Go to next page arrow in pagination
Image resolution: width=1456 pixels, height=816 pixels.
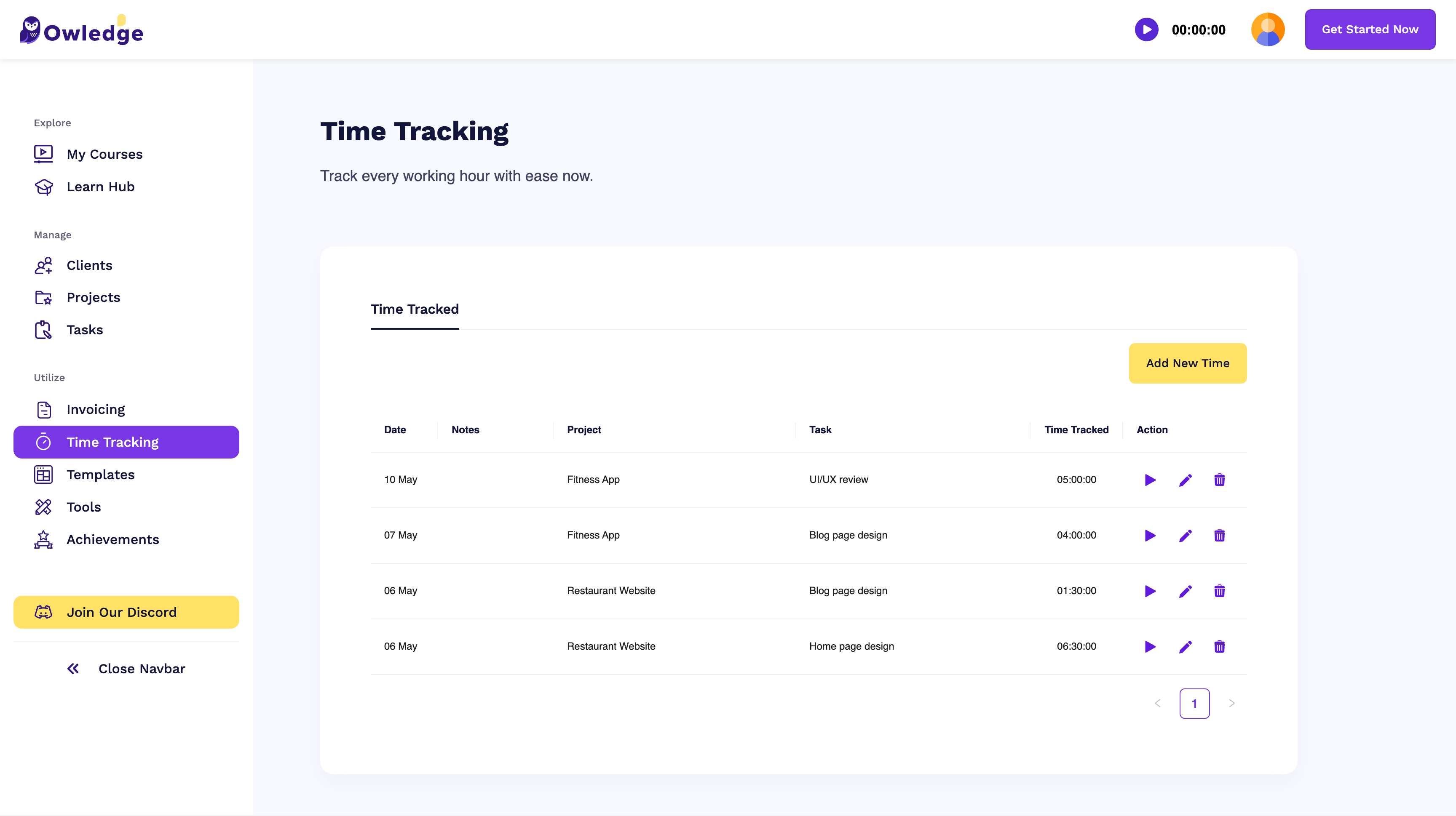pos(1231,704)
